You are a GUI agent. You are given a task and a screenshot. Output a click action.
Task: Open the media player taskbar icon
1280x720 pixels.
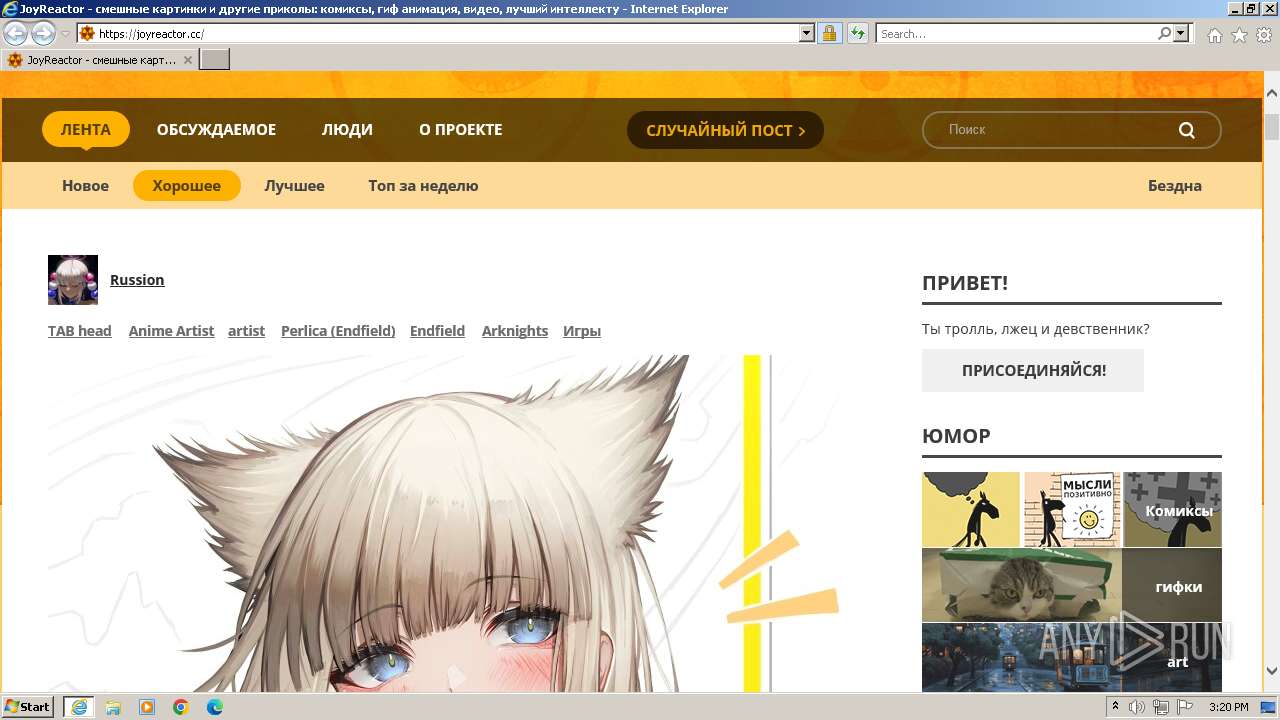coord(147,707)
